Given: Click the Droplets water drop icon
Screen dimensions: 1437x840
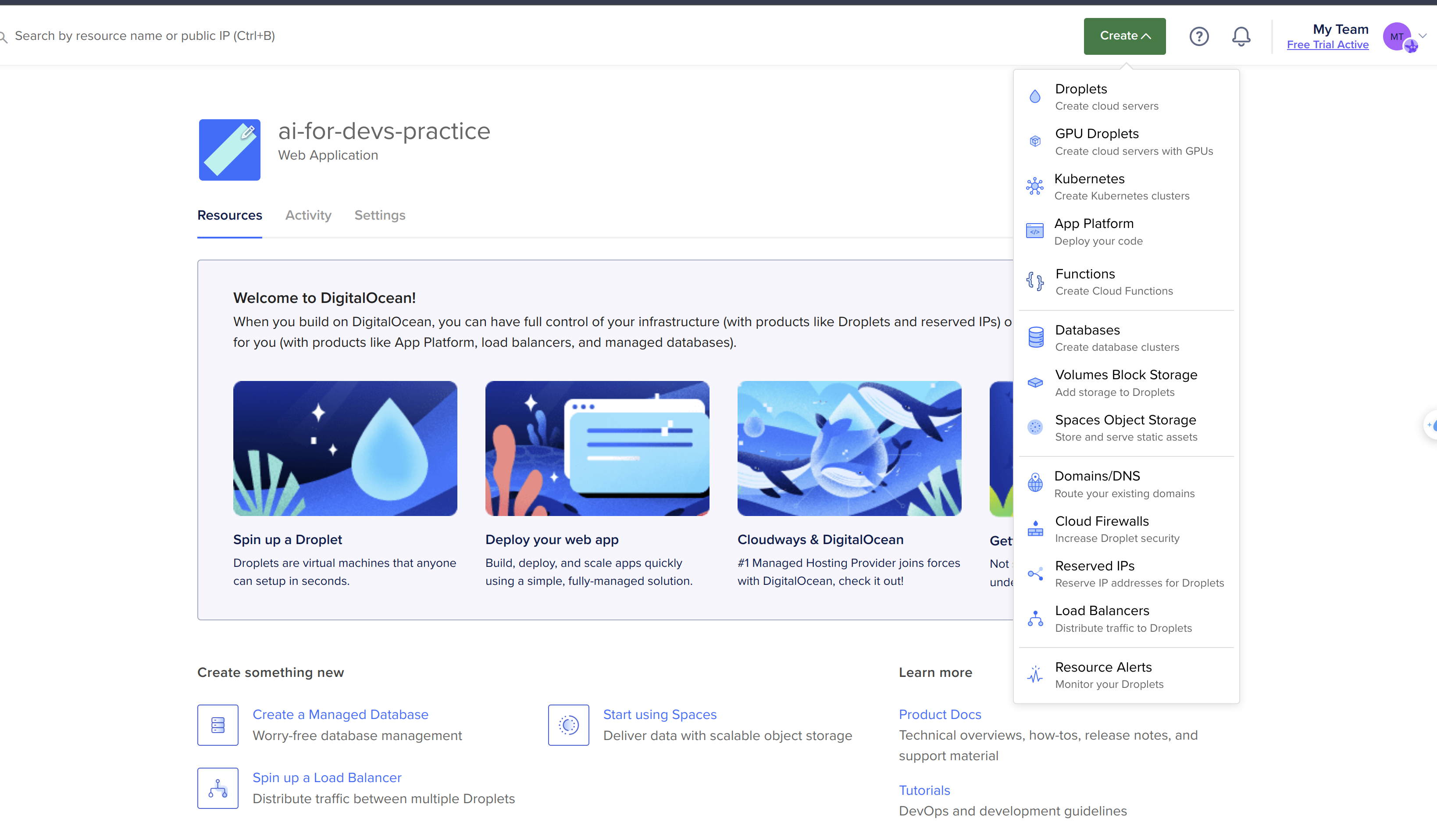Looking at the screenshot, I should (1035, 96).
